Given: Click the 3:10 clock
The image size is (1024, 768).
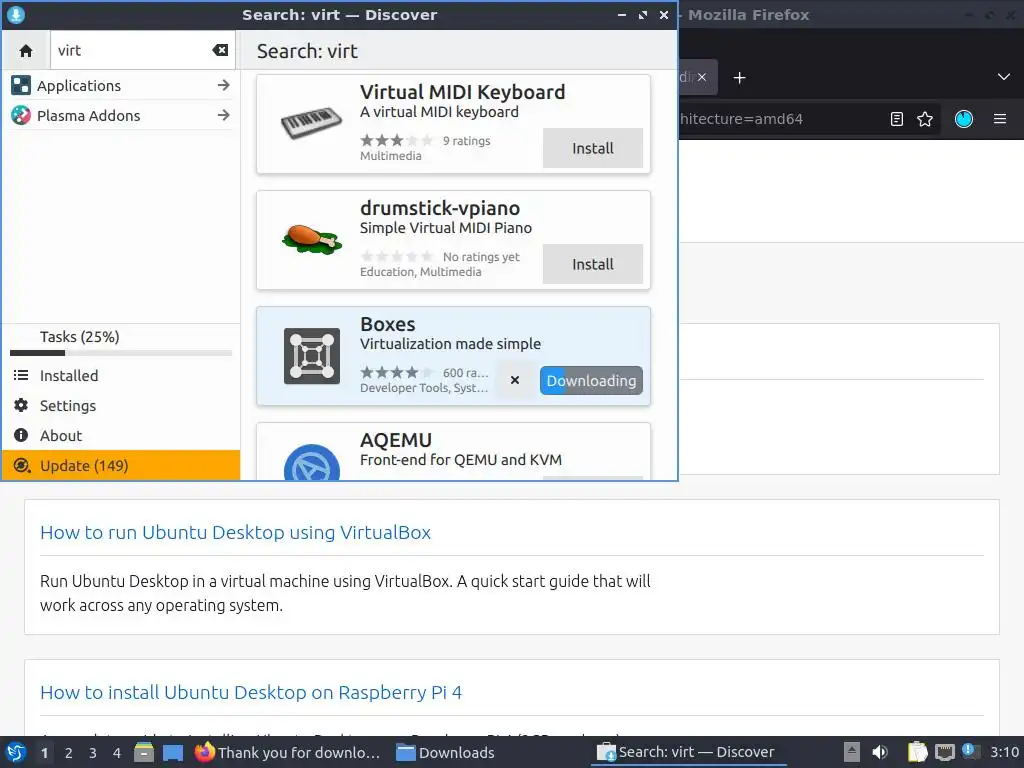Looking at the screenshot, I should 1004,752.
